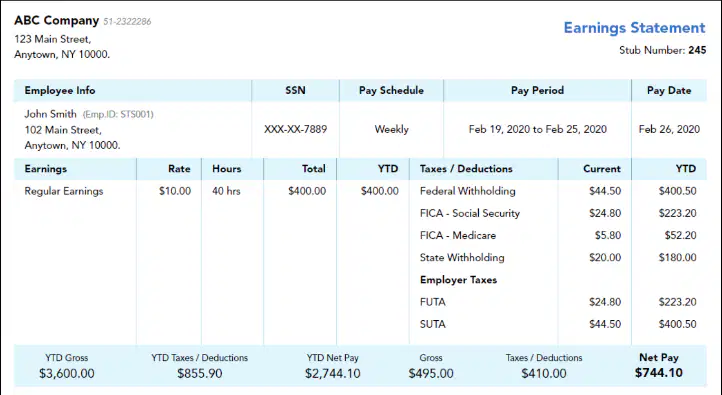Click the Federal Withholding row
Viewport: 722px width, 395px height.
click(x=558, y=191)
